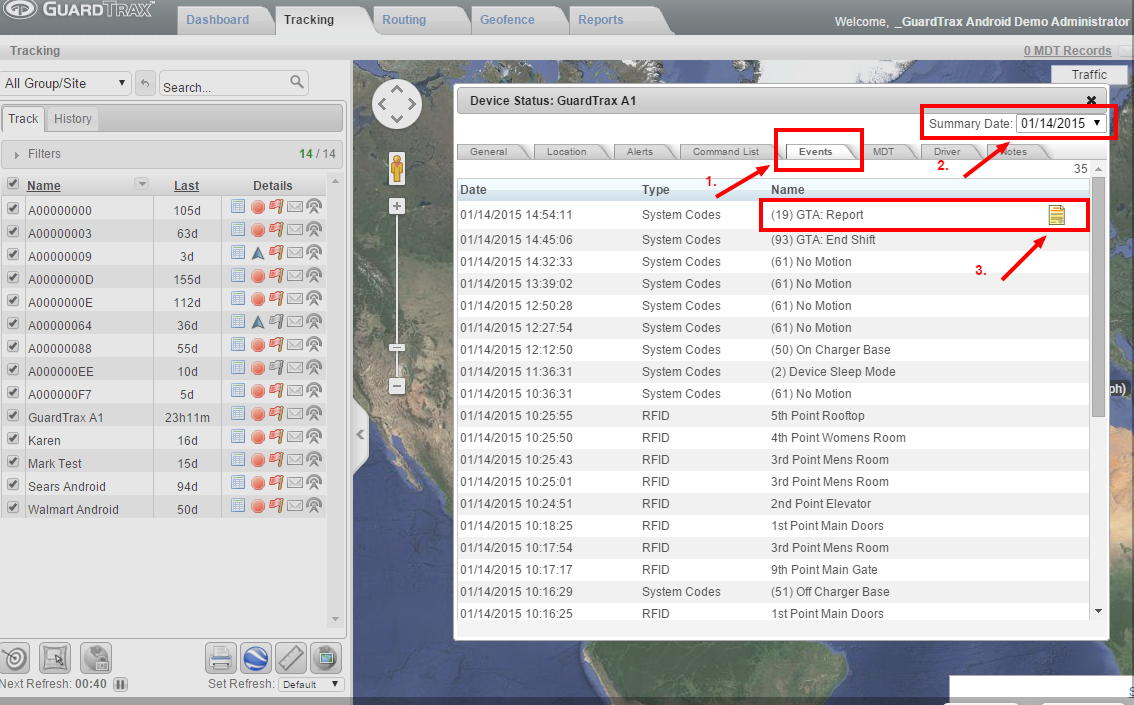Click the 0 MDT Records link
This screenshot has height=705, width=1134.
click(x=1067, y=51)
